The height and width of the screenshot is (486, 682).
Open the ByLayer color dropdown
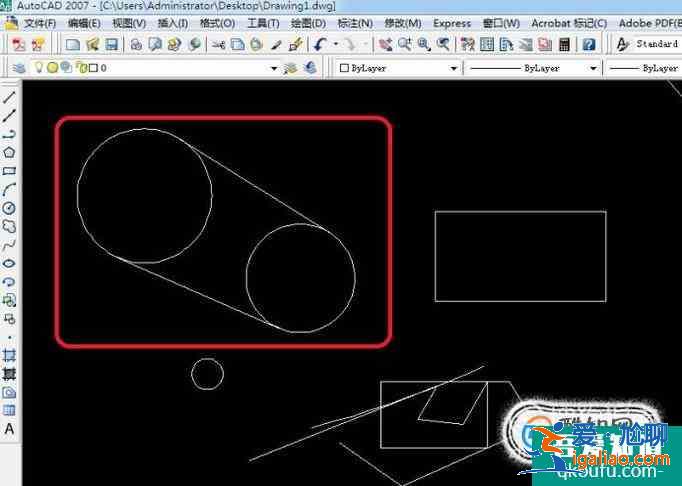pos(454,68)
